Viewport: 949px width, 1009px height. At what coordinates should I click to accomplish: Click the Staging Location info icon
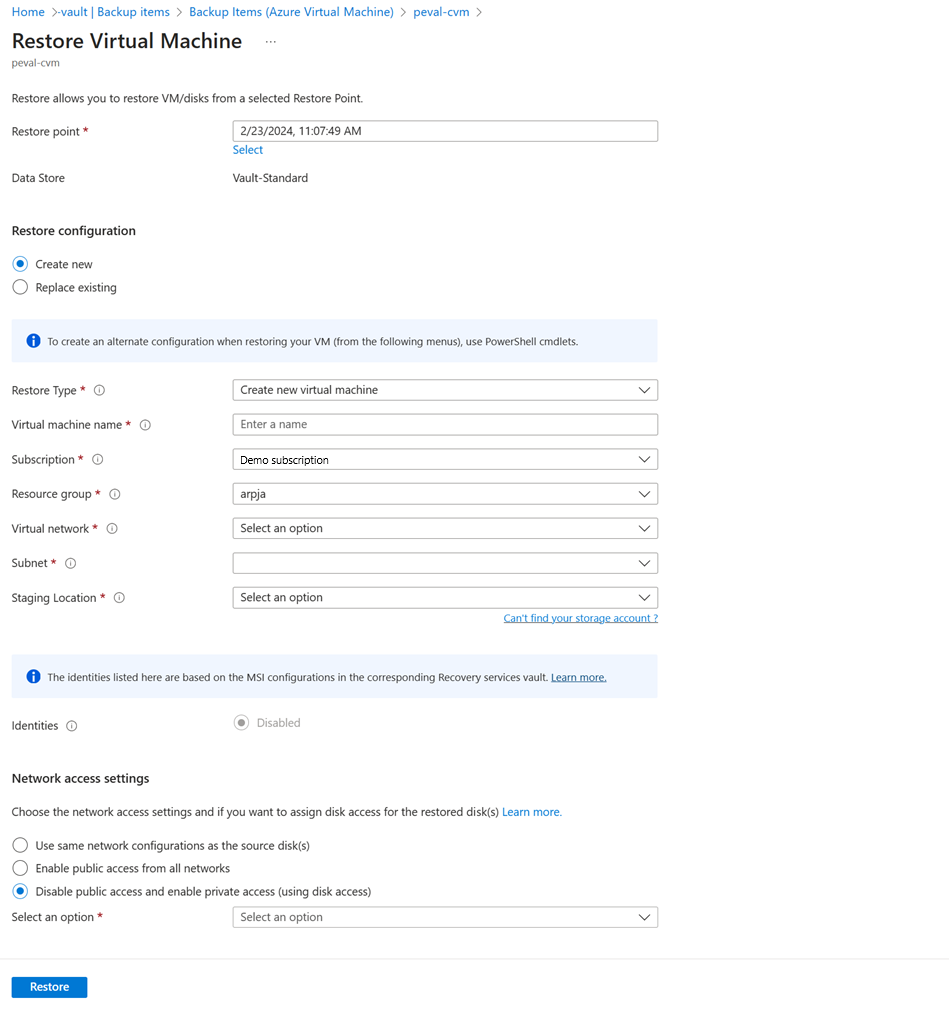click(x=119, y=598)
